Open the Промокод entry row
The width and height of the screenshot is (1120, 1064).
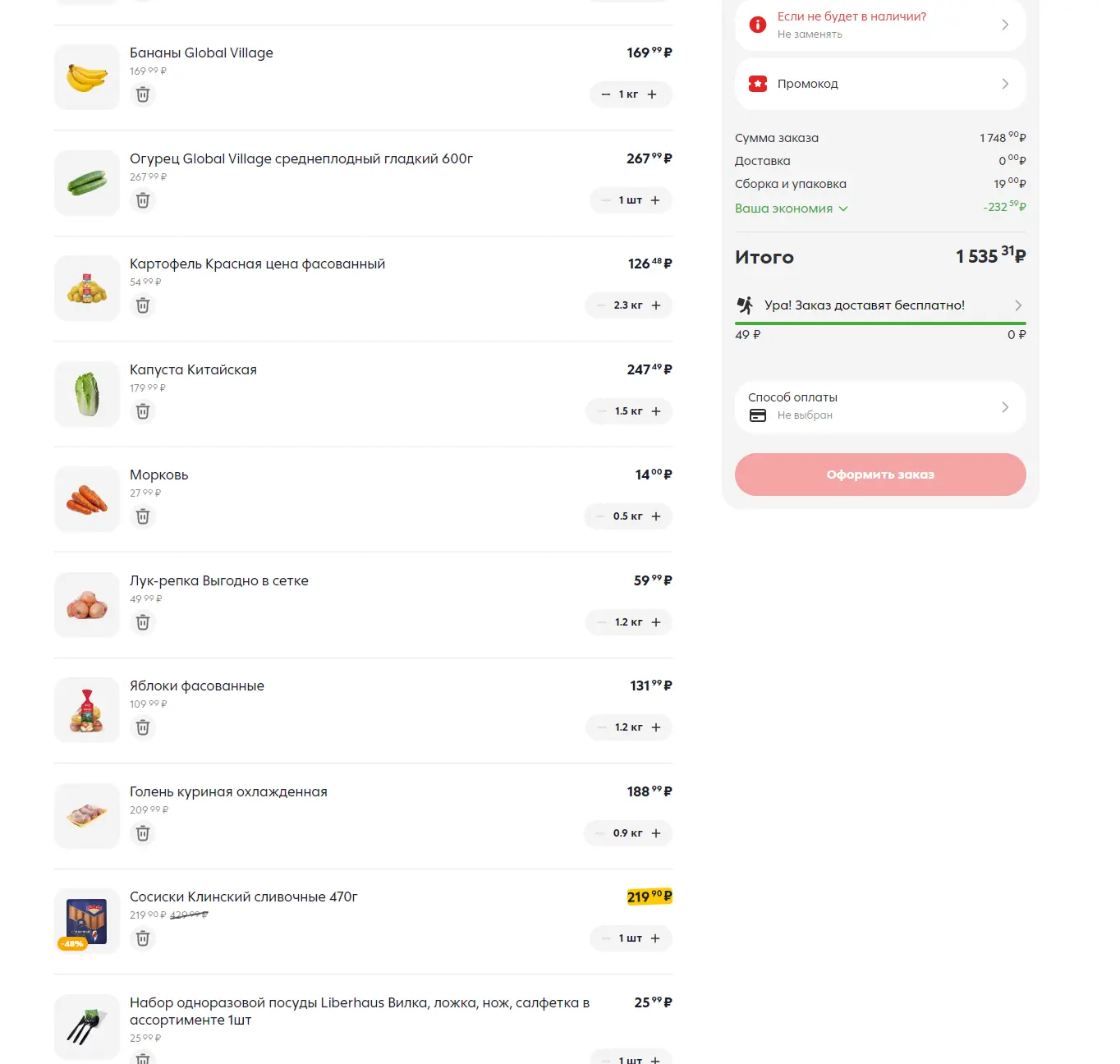(x=880, y=84)
